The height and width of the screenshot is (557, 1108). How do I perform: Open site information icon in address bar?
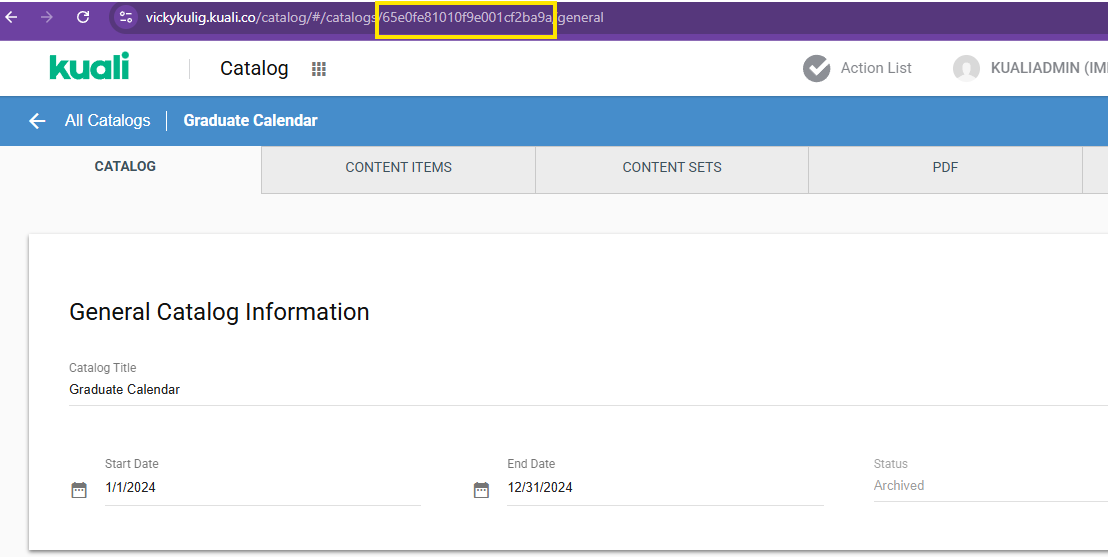tap(126, 17)
